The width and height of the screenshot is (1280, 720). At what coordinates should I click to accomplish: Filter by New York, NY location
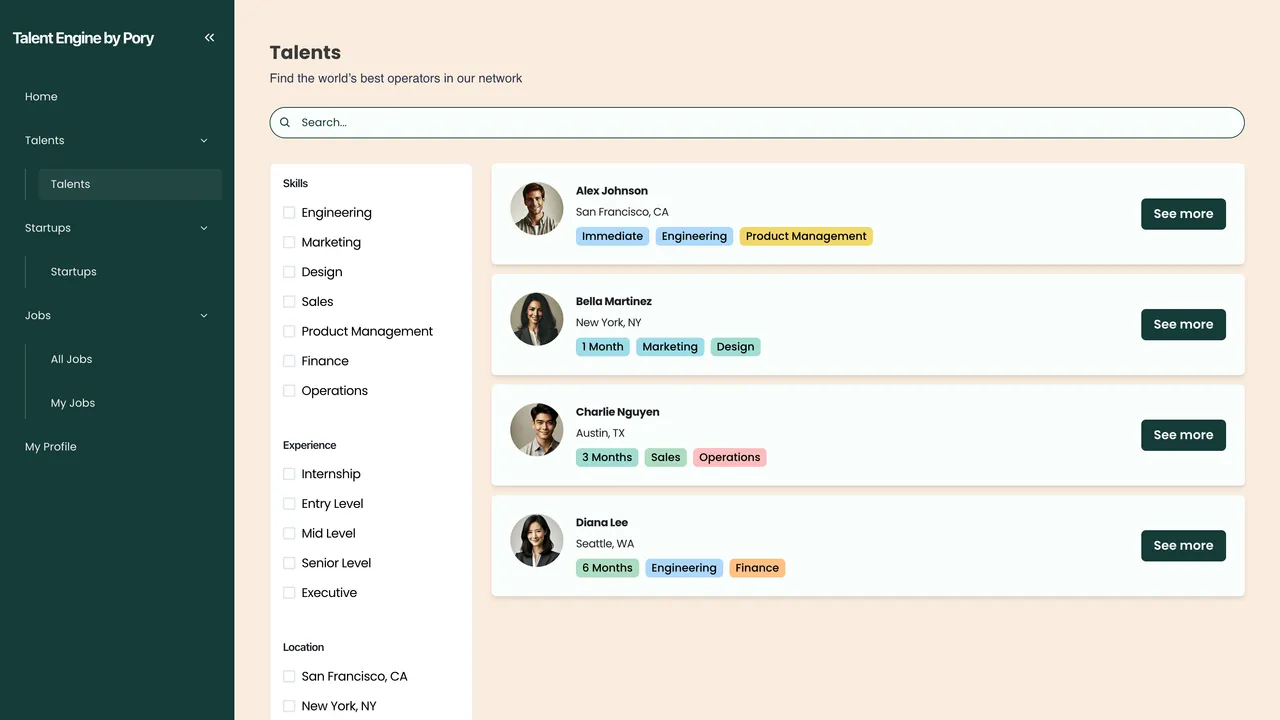tap(289, 706)
